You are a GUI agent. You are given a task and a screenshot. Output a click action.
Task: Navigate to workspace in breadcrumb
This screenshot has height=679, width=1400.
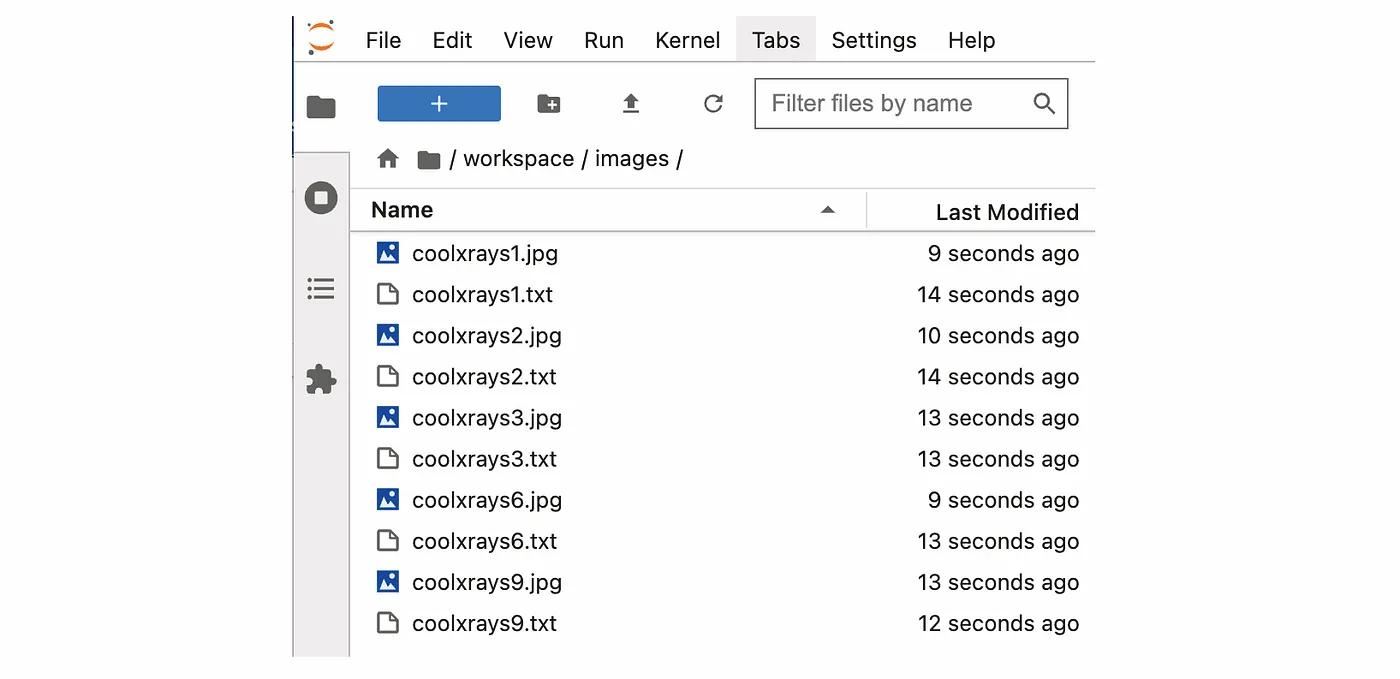(x=518, y=159)
